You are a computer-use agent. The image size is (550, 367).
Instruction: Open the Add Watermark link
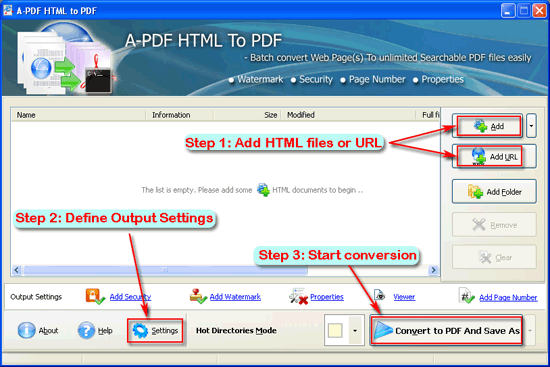(x=235, y=297)
